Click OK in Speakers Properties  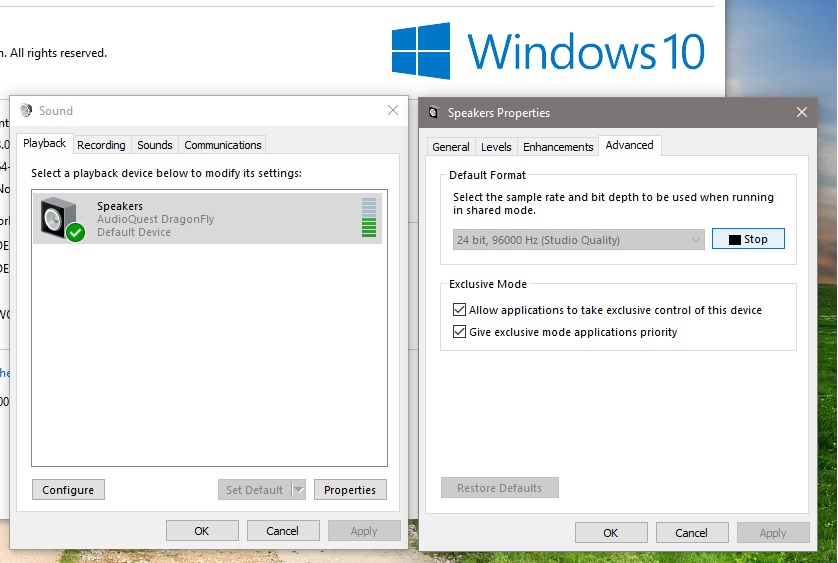coord(611,533)
